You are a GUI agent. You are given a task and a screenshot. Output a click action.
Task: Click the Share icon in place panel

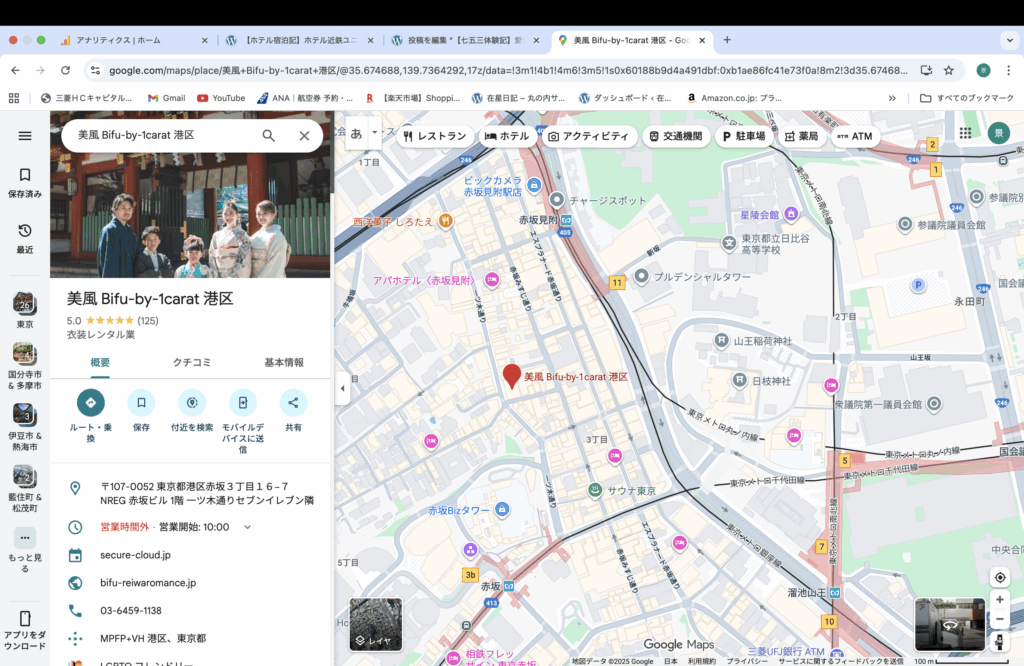293,403
